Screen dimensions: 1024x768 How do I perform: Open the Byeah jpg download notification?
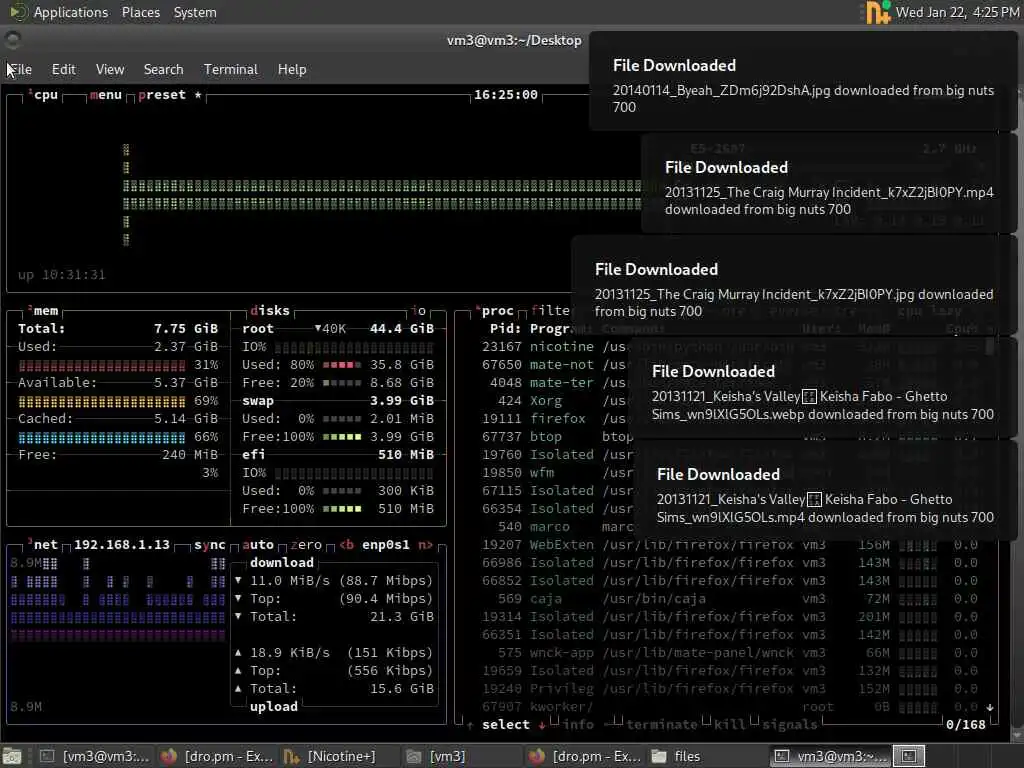coord(803,82)
